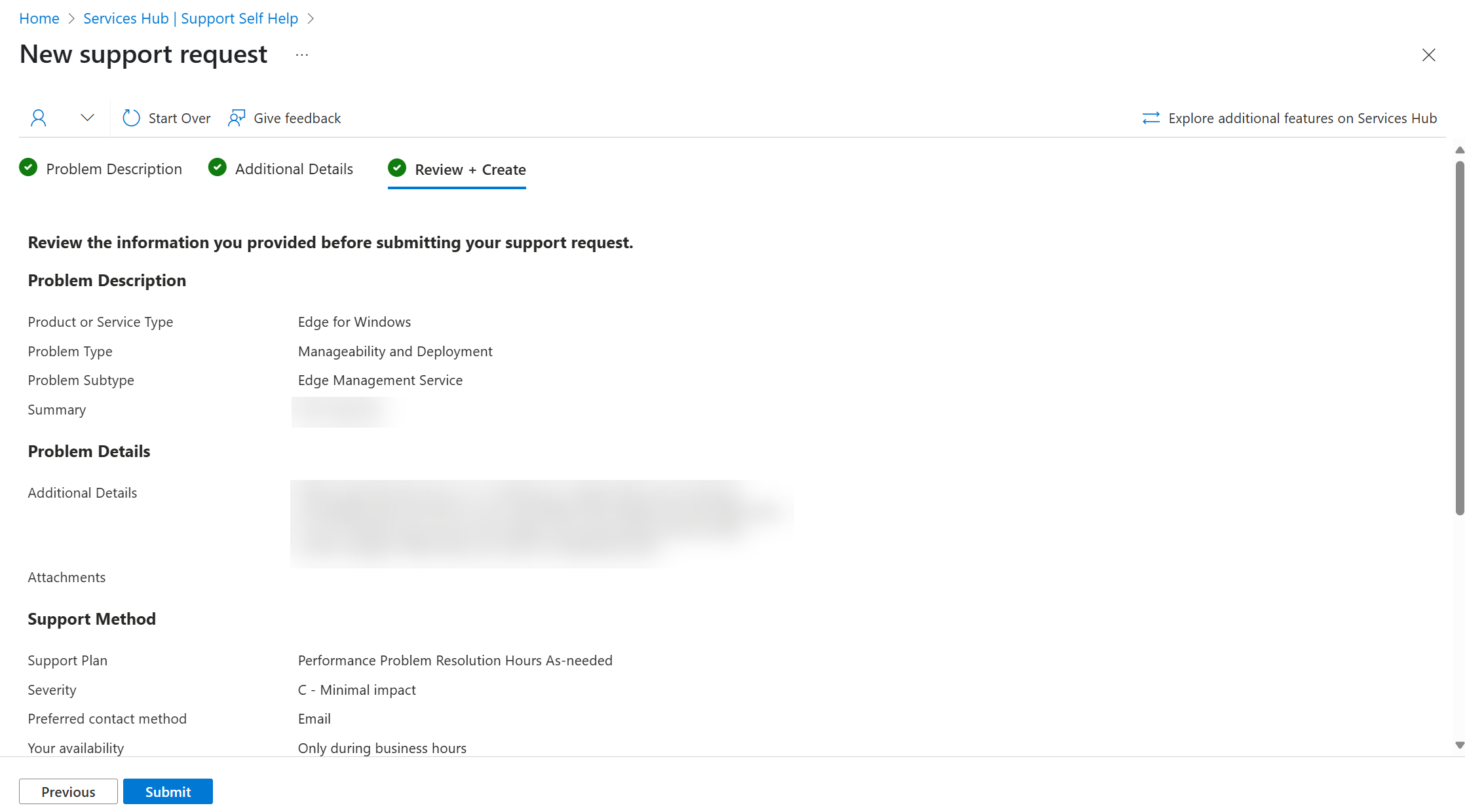Click the Previous button
This screenshot has height=812, width=1465.
tap(68, 791)
